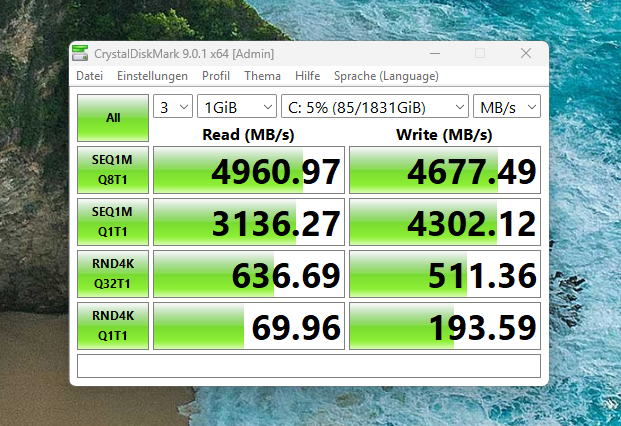The image size is (621, 426).
Task: Click the Read (MB/s) column header
Action: [248, 135]
